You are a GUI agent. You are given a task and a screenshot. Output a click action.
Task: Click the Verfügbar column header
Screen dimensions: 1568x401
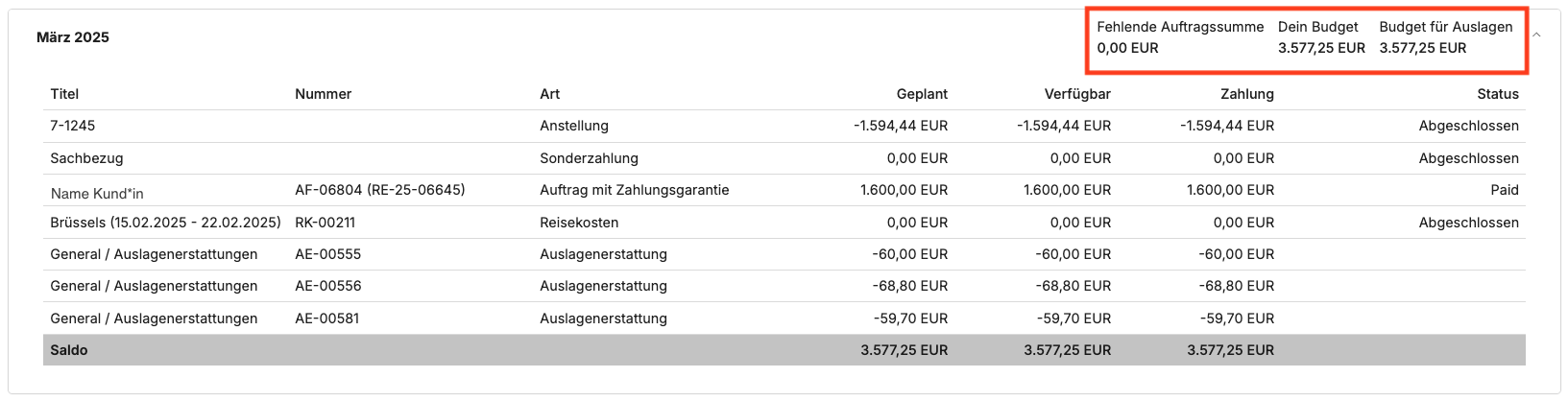[1077, 94]
